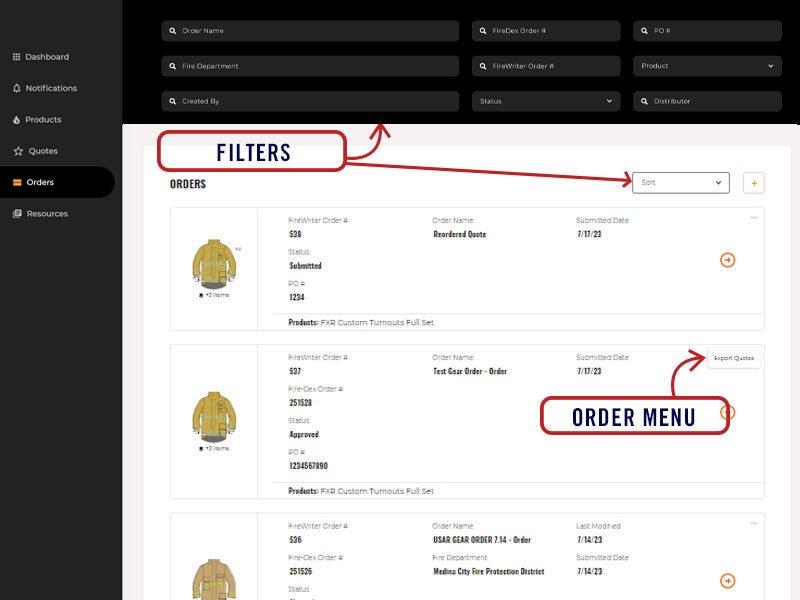Click the Notifications bell icon
The image size is (800, 600).
[18, 88]
